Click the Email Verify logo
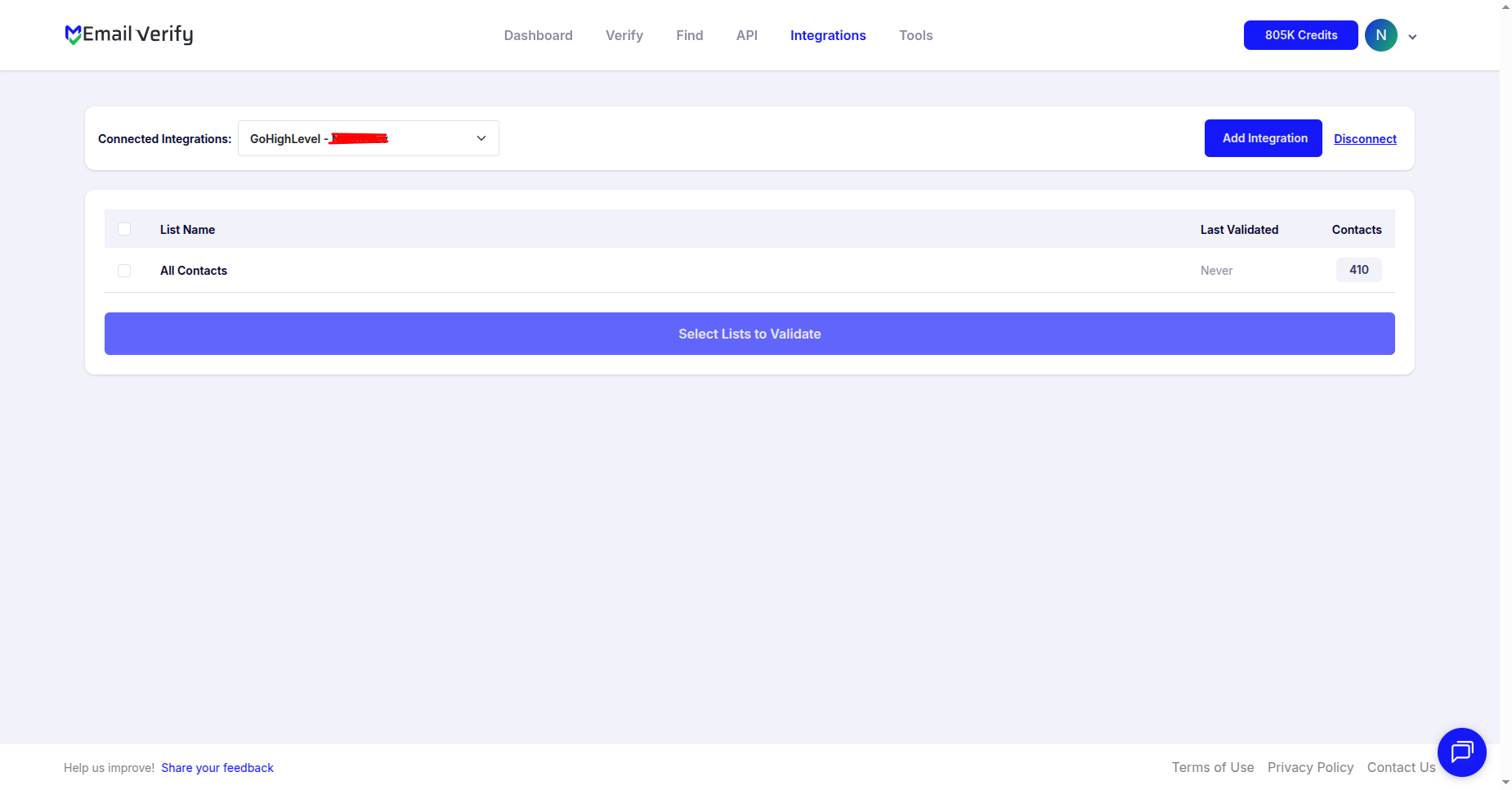1512x790 pixels. coord(129,34)
